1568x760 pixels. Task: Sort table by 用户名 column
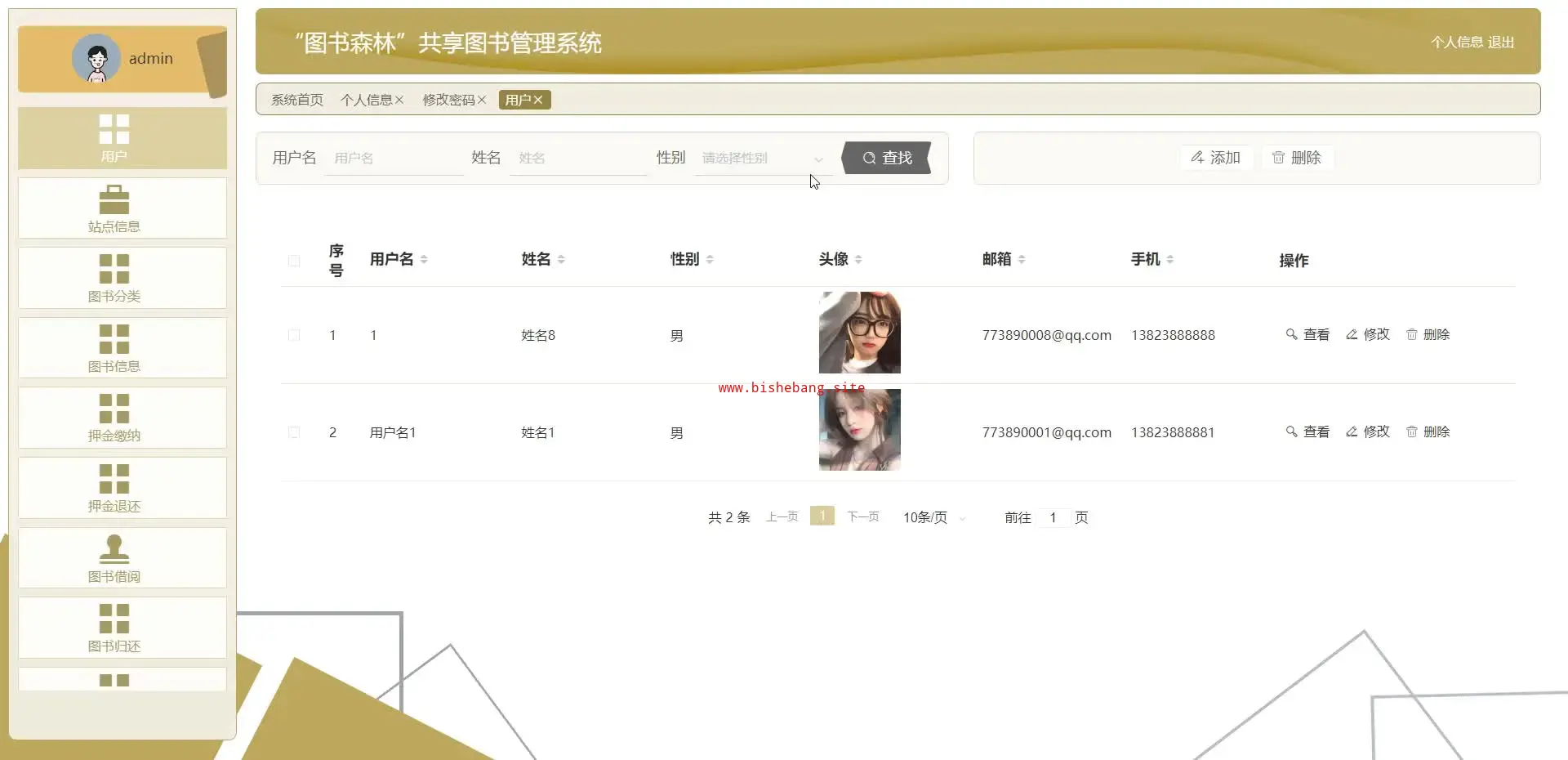click(x=424, y=259)
